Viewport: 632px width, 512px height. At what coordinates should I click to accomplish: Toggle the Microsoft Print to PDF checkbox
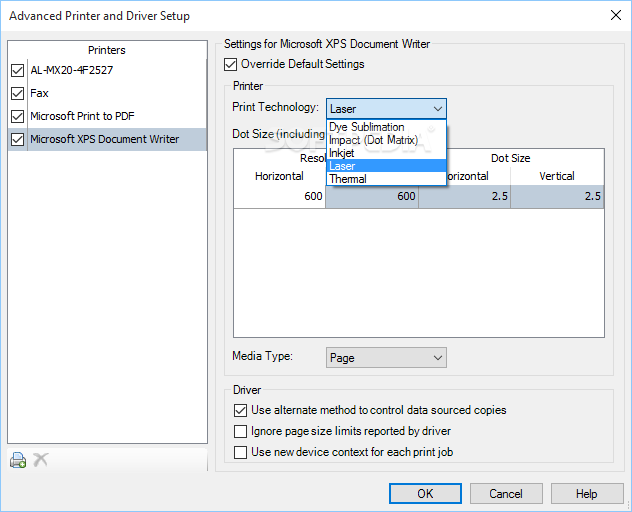tap(17, 116)
